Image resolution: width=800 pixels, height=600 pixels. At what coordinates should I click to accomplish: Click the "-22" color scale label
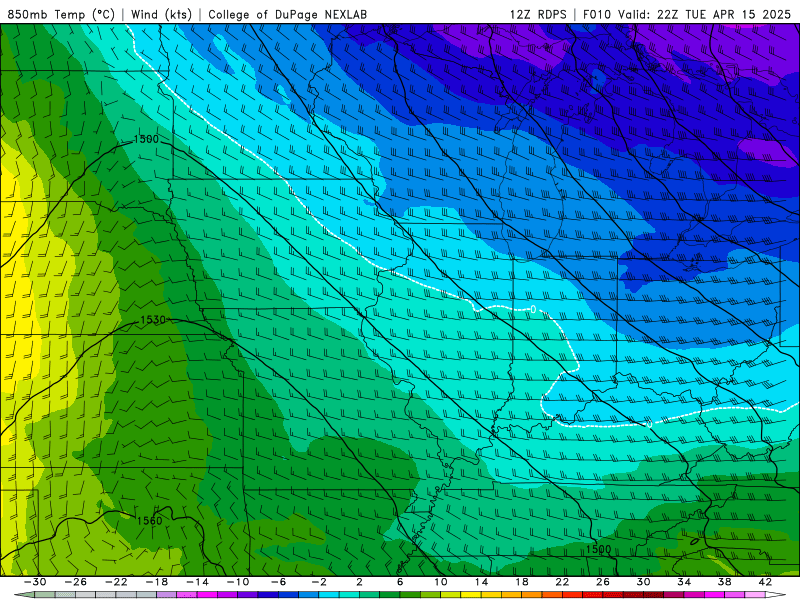point(116,582)
